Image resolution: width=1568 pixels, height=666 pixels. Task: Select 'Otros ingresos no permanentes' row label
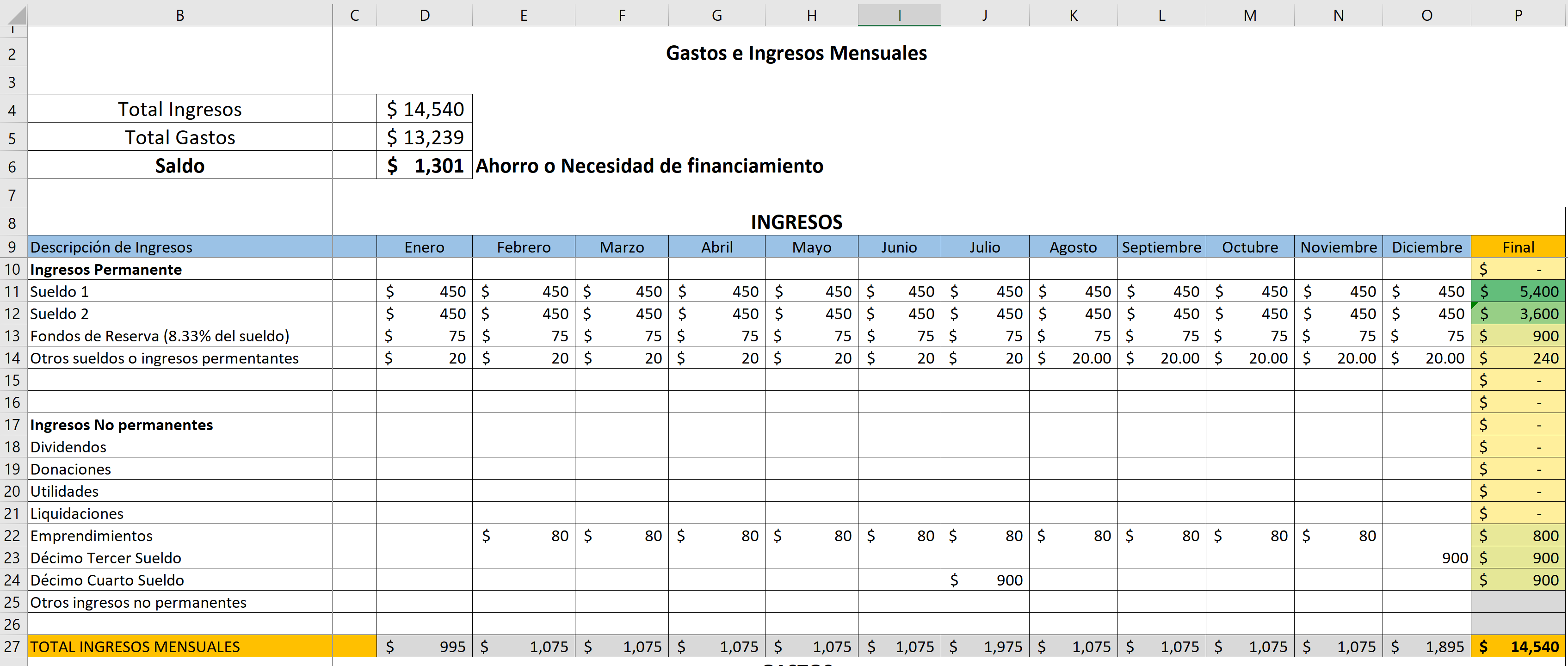coord(179,603)
